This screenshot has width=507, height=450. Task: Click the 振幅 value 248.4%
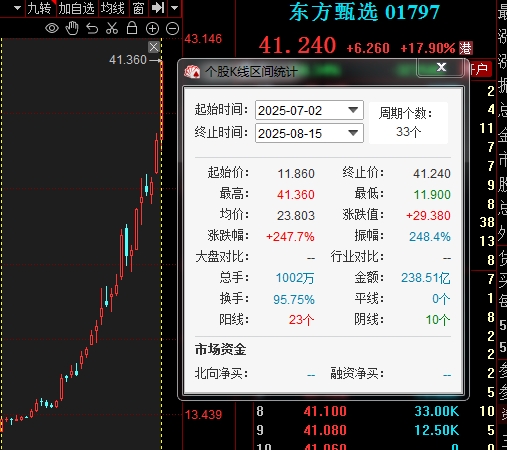tap(430, 237)
